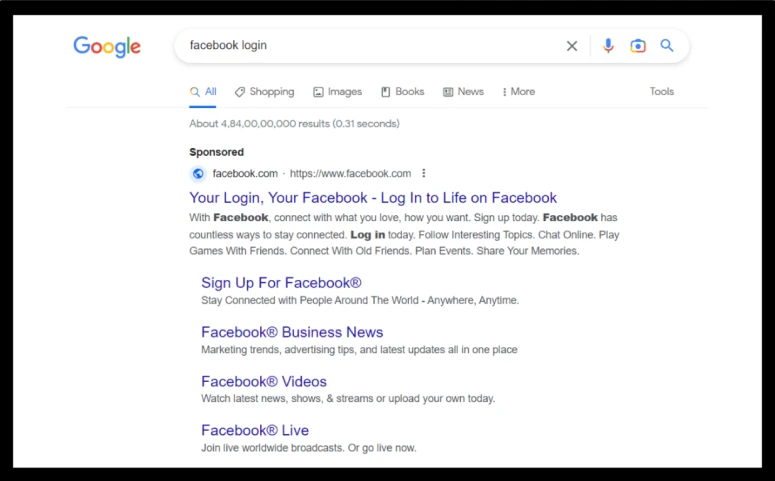This screenshot has height=481, width=775.
Task: Visit the Facebook Business News link
Action: (292, 332)
